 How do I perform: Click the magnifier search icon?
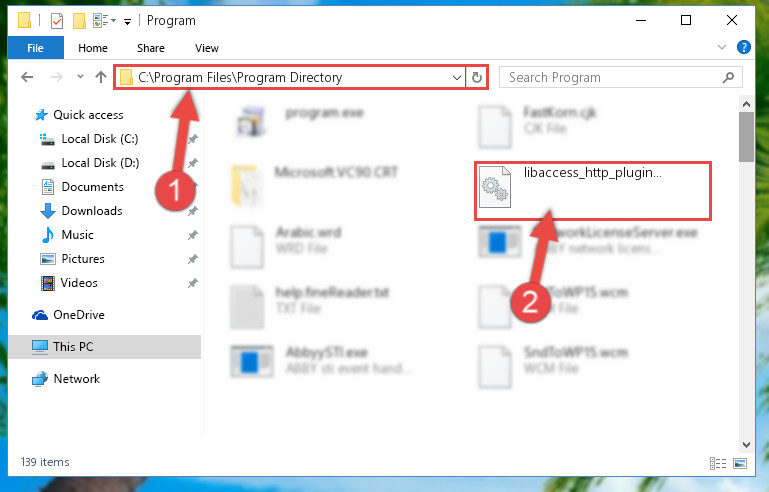pyautogui.click(x=728, y=78)
